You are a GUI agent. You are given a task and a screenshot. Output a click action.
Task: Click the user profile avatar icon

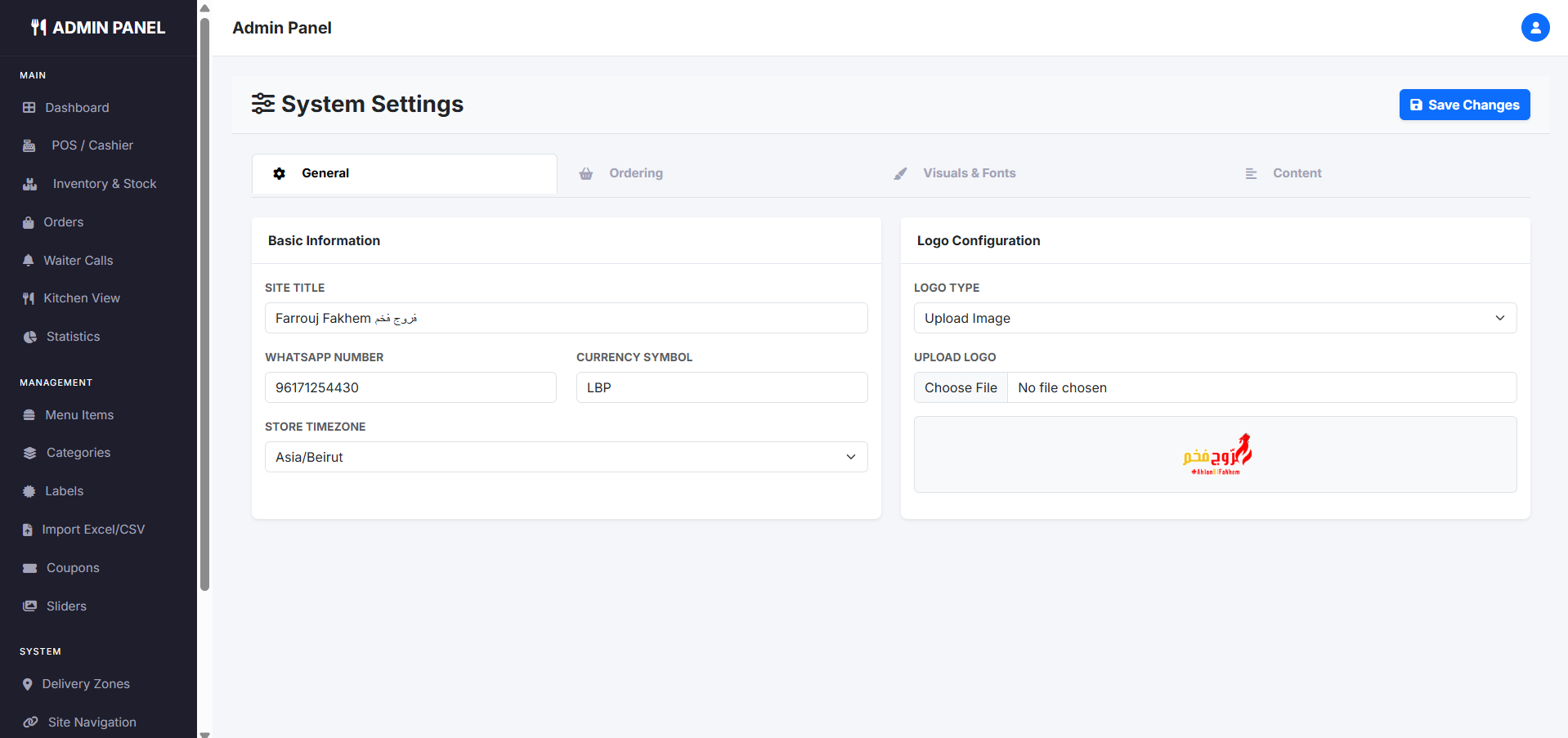[x=1534, y=28]
